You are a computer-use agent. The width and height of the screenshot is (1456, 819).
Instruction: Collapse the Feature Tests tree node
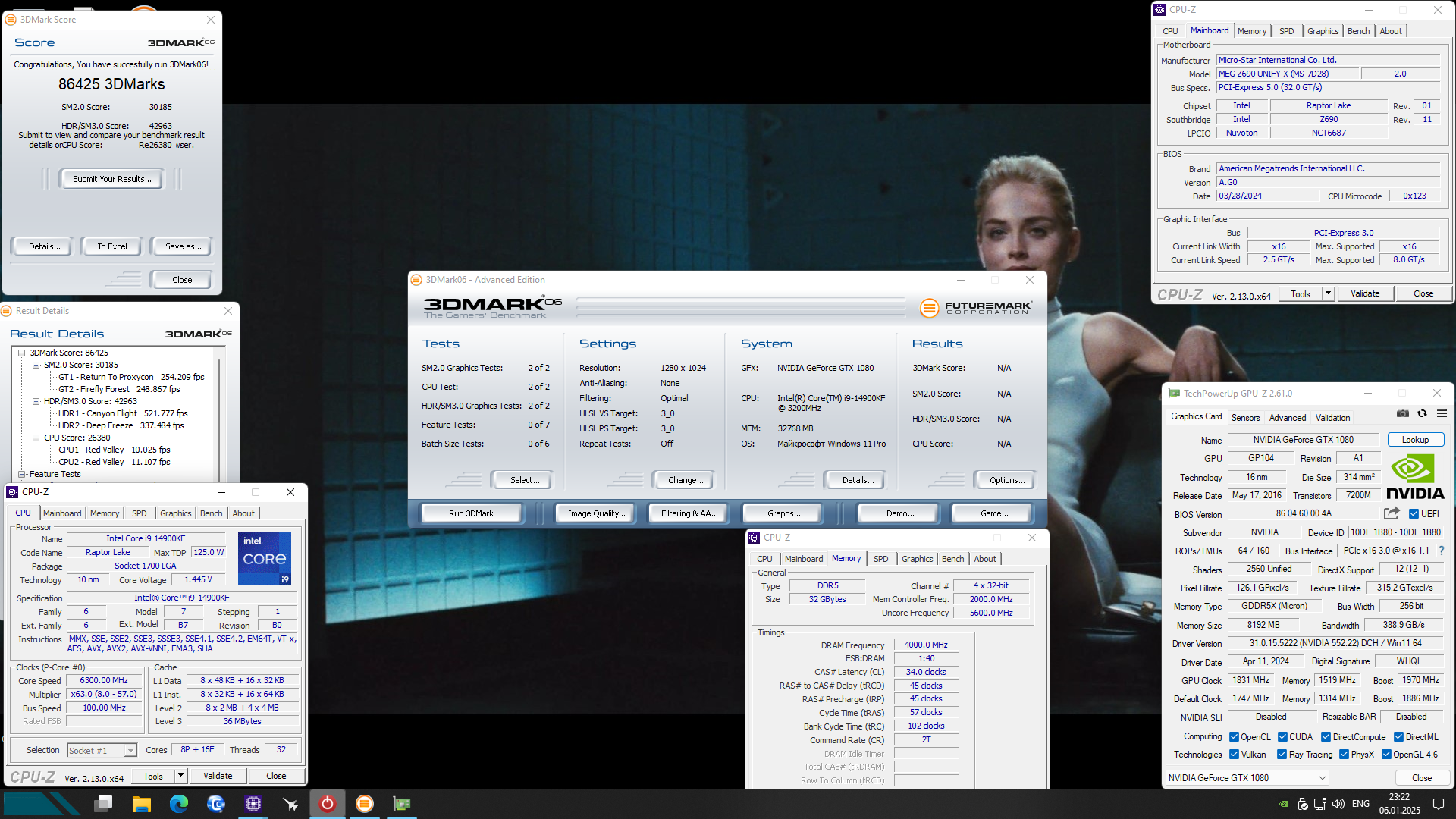(x=23, y=474)
